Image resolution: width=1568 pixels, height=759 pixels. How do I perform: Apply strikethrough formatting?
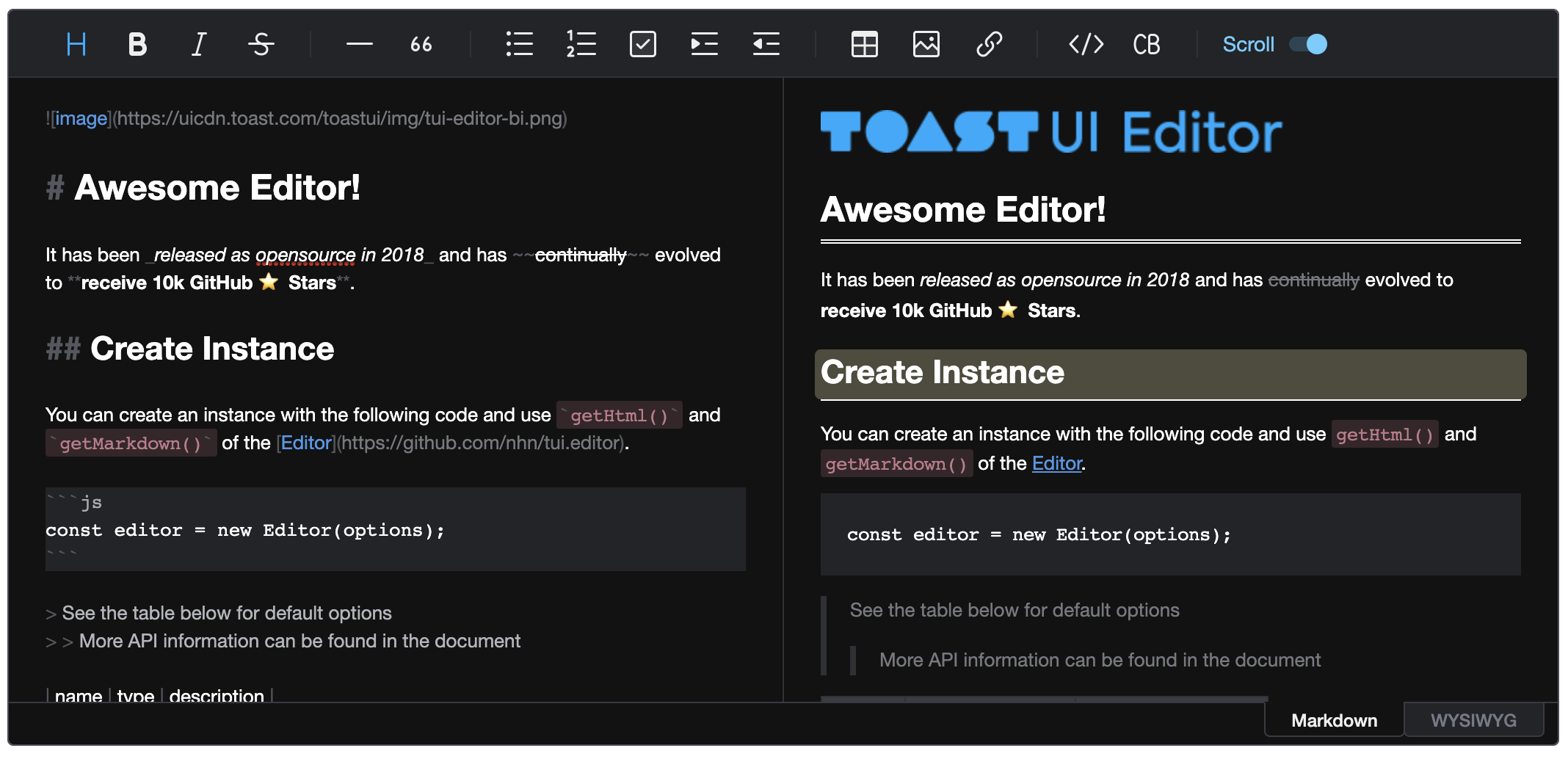coord(261,45)
